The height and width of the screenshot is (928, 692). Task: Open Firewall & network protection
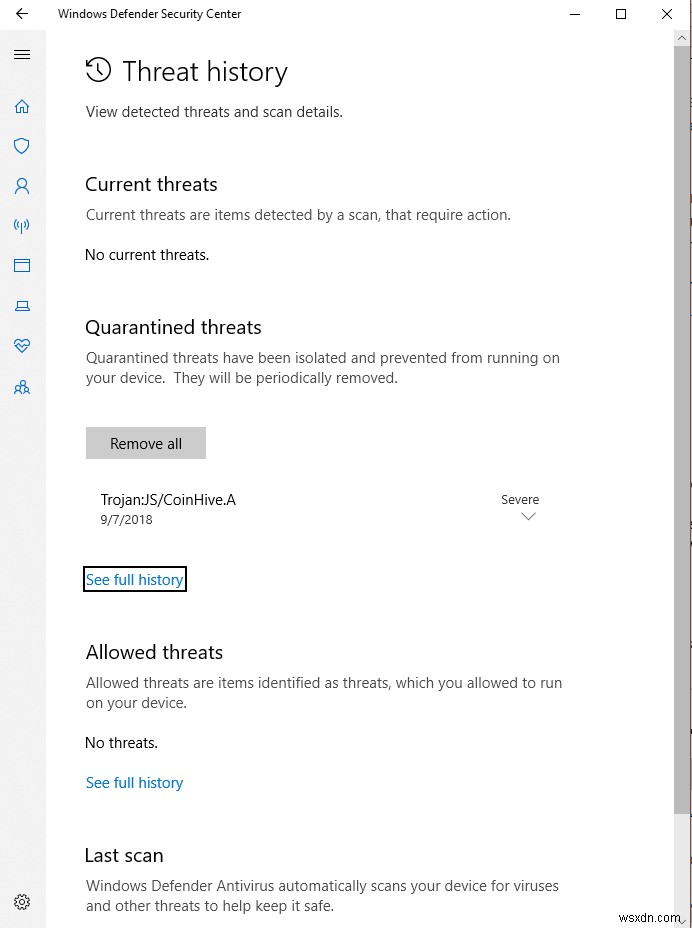(22, 226)
